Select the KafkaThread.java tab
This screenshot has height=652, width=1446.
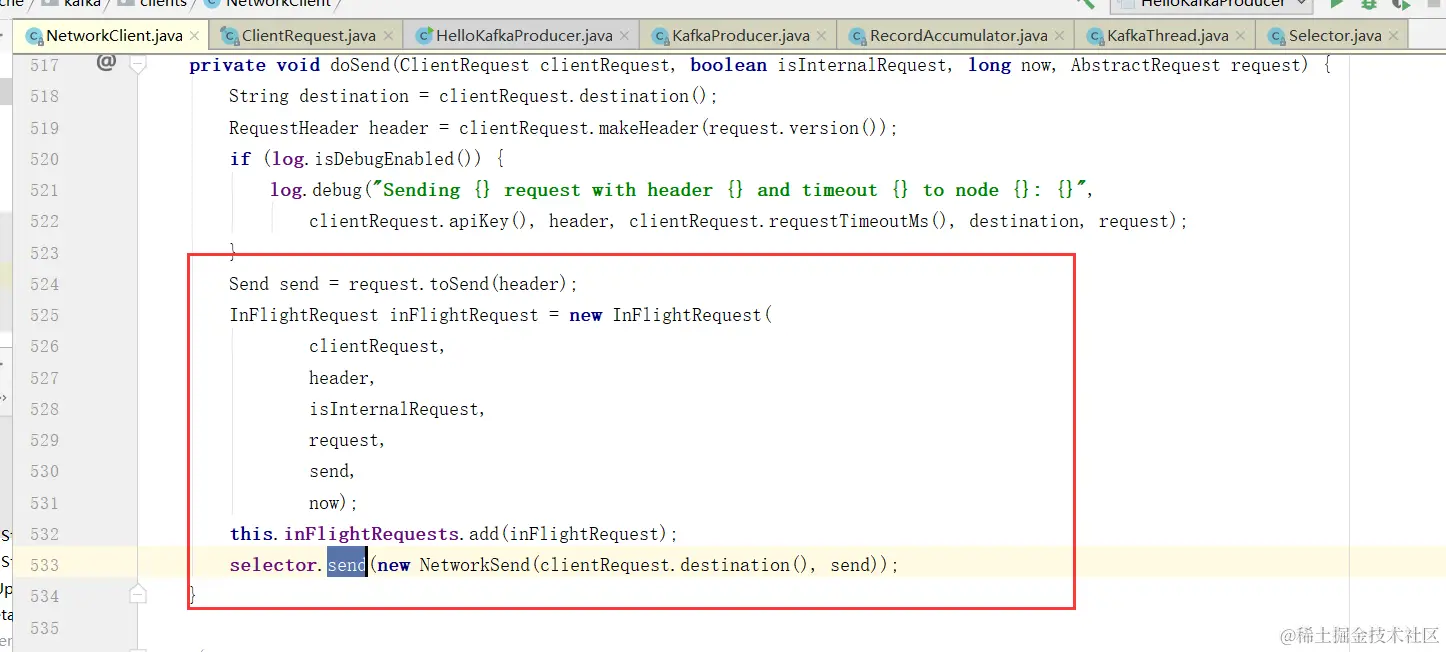(x=1167, y=36)
